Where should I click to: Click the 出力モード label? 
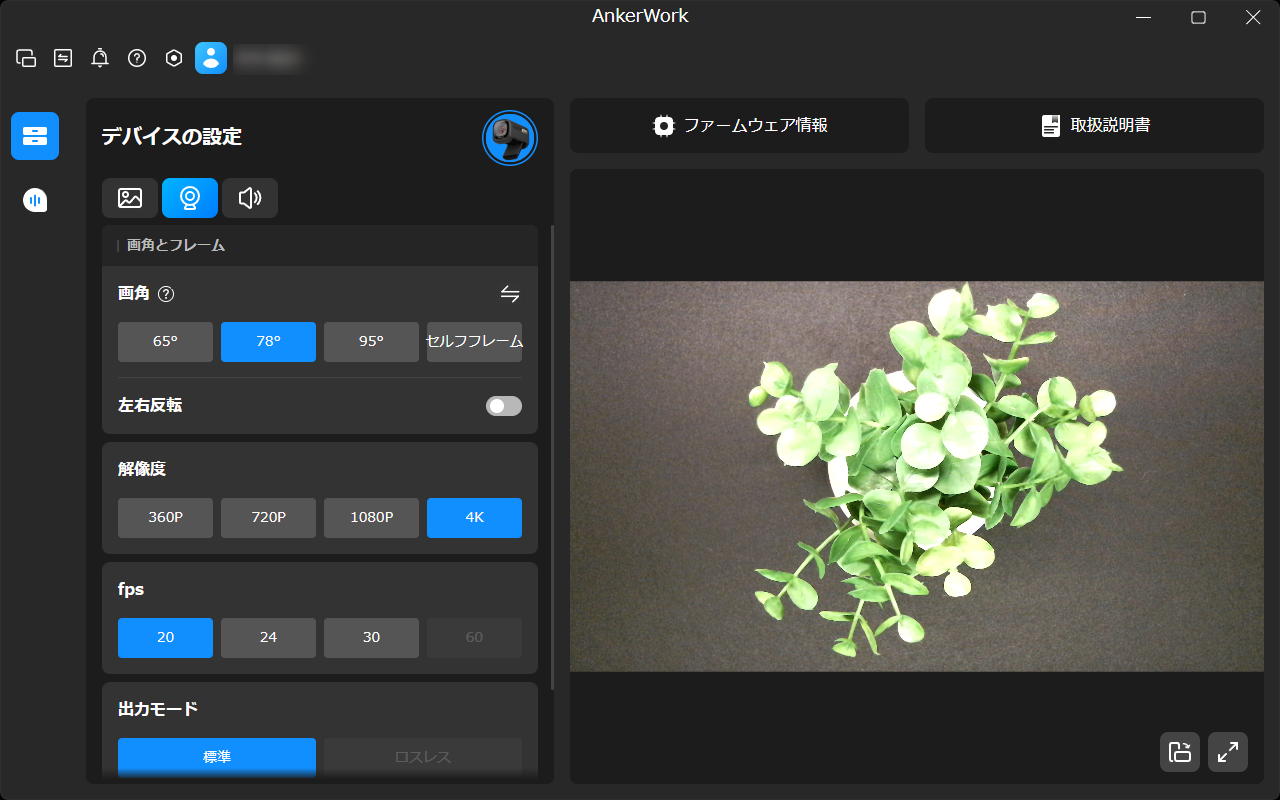[x=158, y=709]
